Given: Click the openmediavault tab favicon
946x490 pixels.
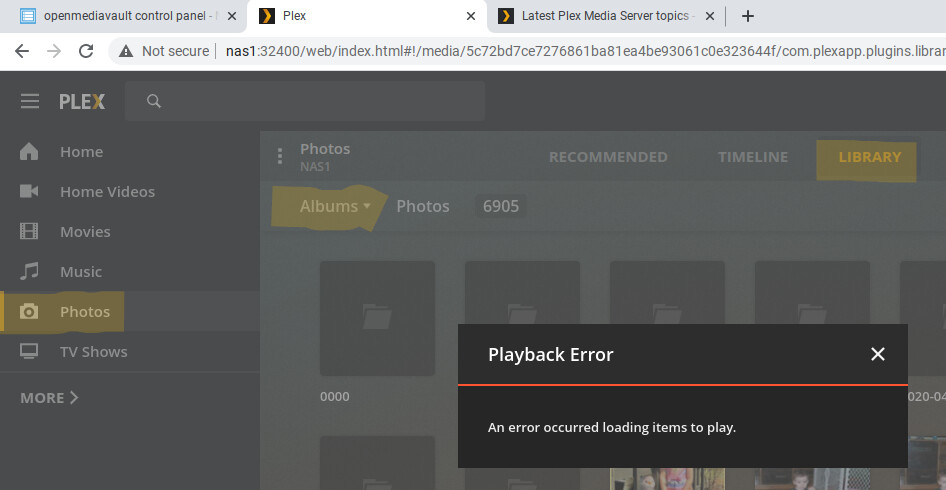Looking at the screenshot, I should click(x=28, y=16).
